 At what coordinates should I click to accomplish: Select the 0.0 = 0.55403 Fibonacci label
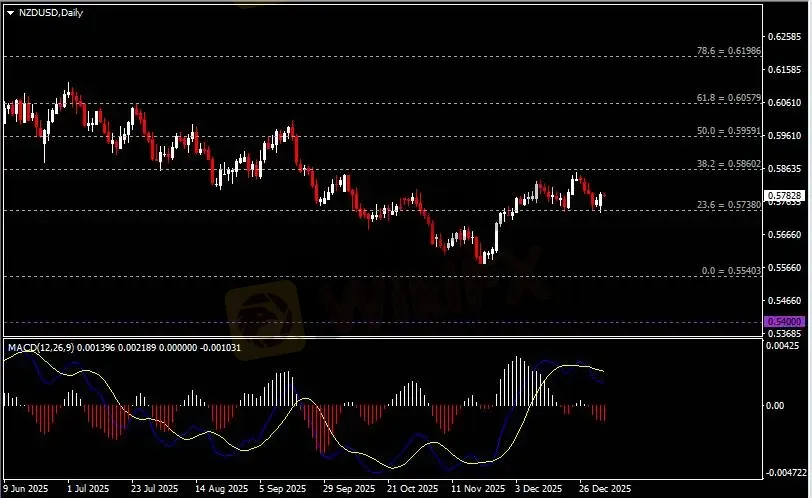click(x=731, y=271)
